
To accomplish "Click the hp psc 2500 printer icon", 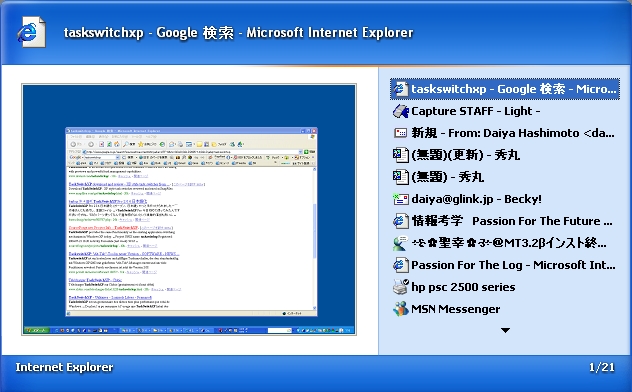I will [400, 287].
